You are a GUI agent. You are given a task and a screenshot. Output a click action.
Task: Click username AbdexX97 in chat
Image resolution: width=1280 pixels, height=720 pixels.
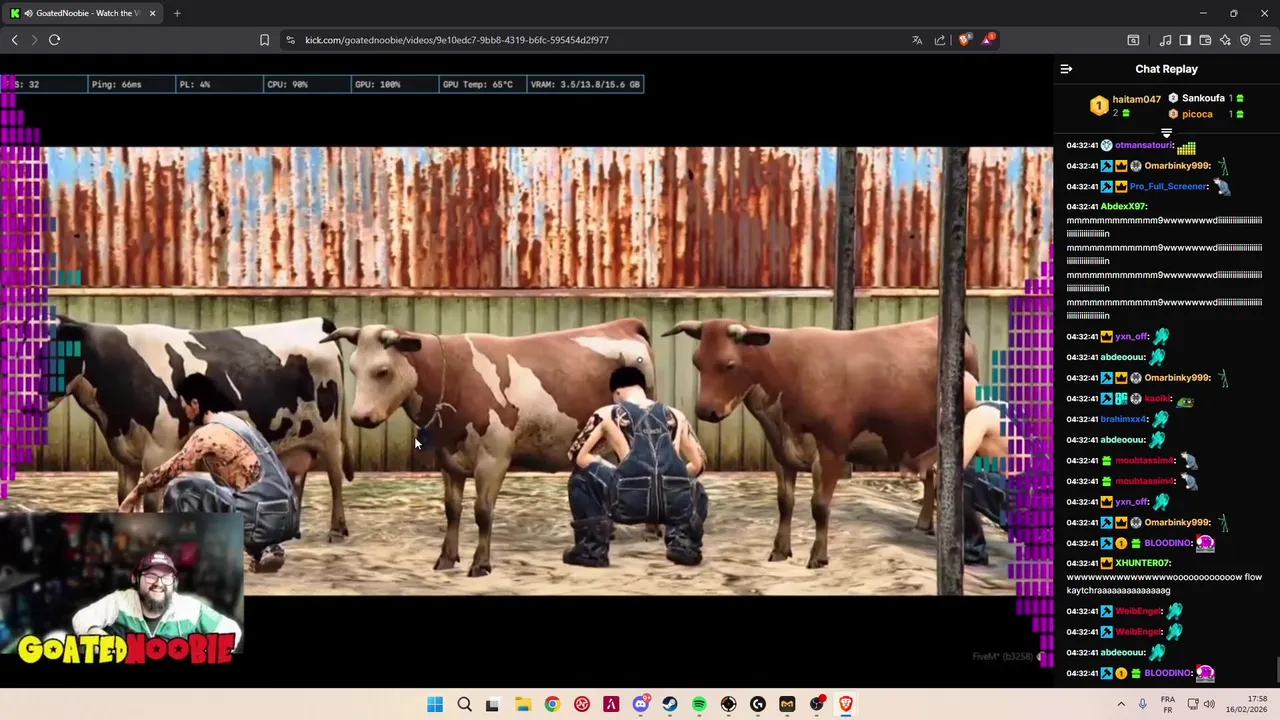[1124, 207]
